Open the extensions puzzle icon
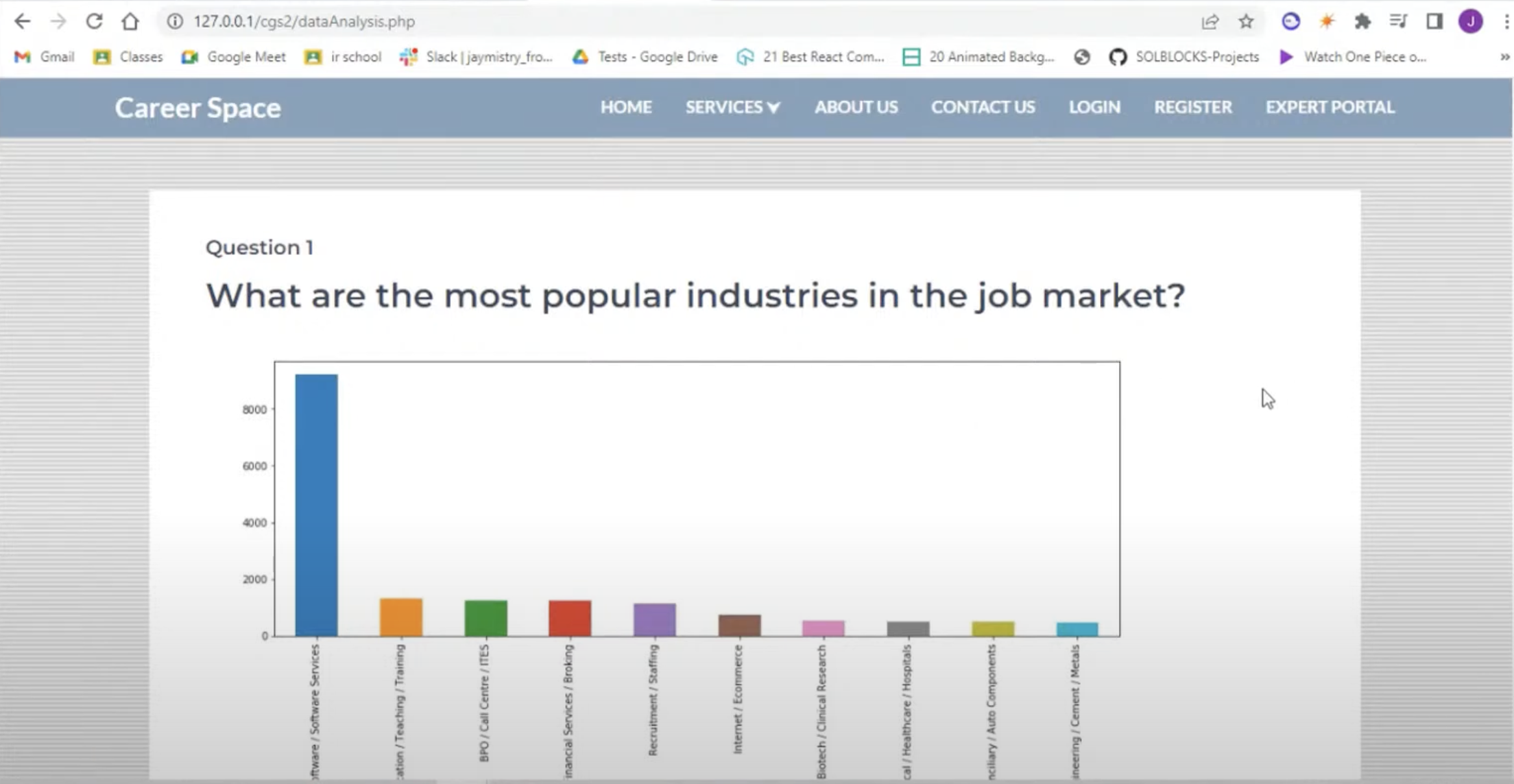 [x=1362, y=21]
